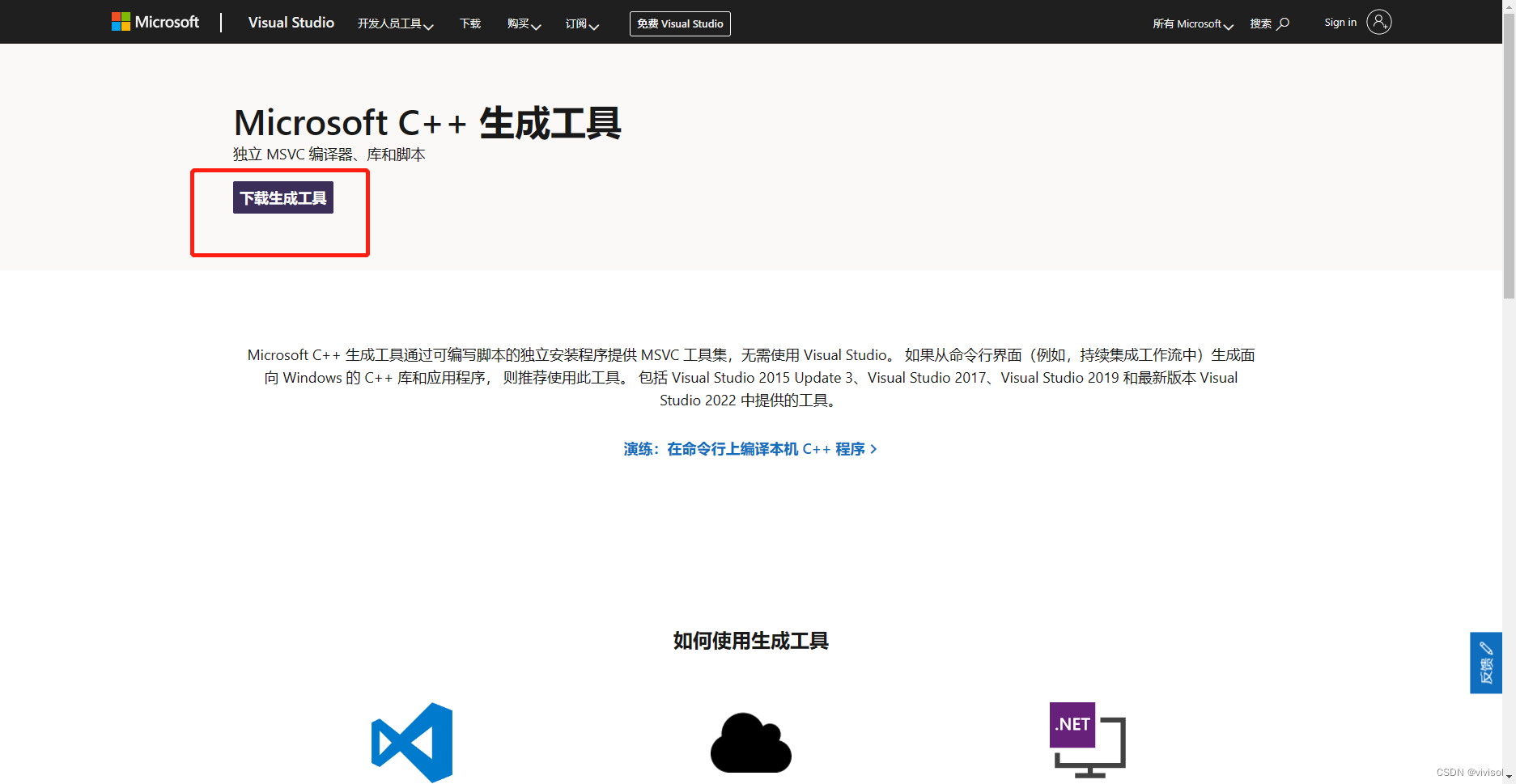Image resolution: width=1516 pixels, height=784 pixels.
Task: Click the blue Visual Studio Code logo
Action: pyautogui.click(x=412, y=742)
